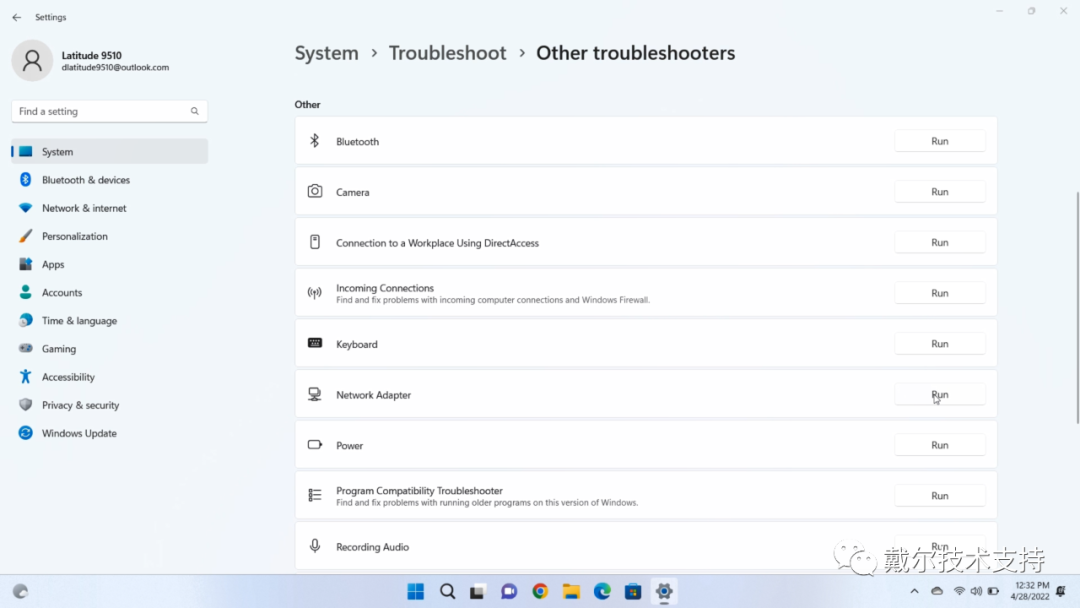Screen dimensions: 1080x608
Task: Open Accounts settings
Action: pyautogui.click(x=110, y=293)
